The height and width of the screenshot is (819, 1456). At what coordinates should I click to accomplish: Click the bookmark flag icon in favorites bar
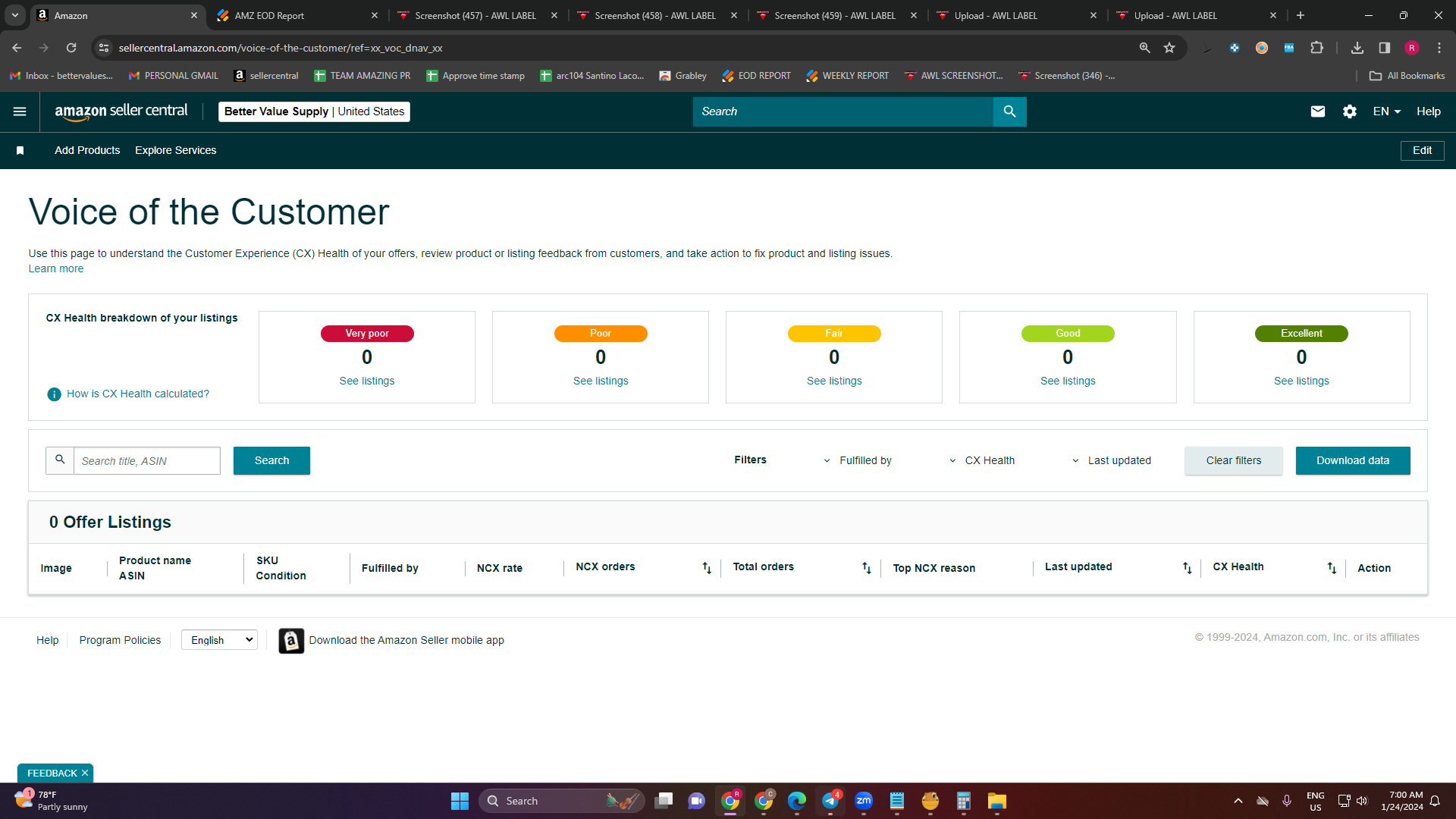point(20,150)
